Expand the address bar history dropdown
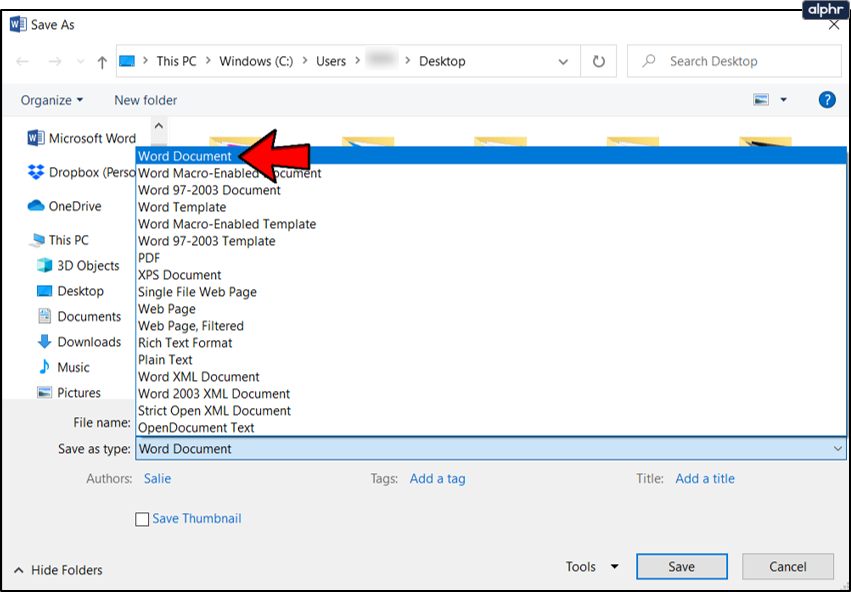851x592 pixels. 563,62
